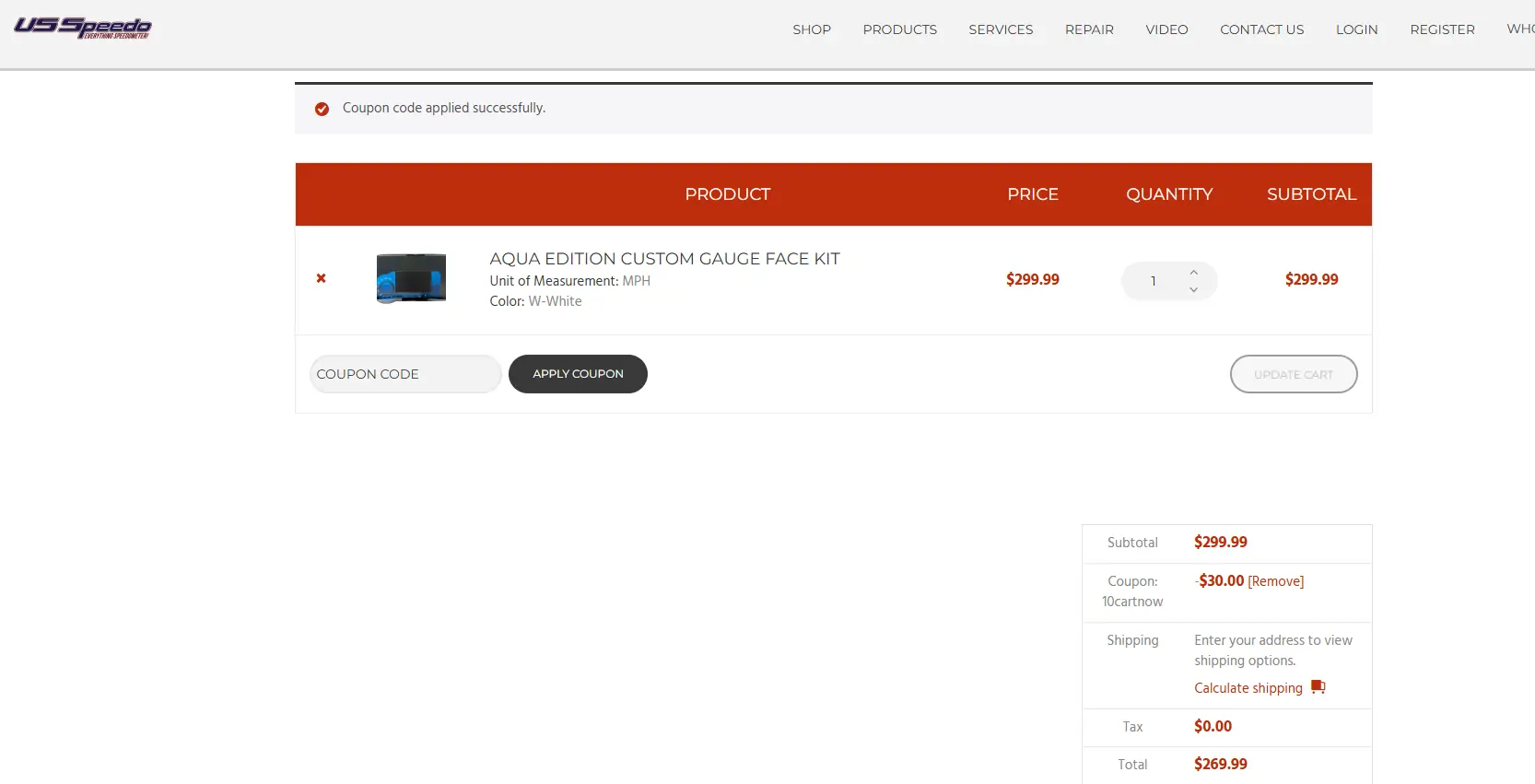Open the Repair menu item
Image resolution: width=1535 pixels, height=784 pixels.
tap(1089, 29)
